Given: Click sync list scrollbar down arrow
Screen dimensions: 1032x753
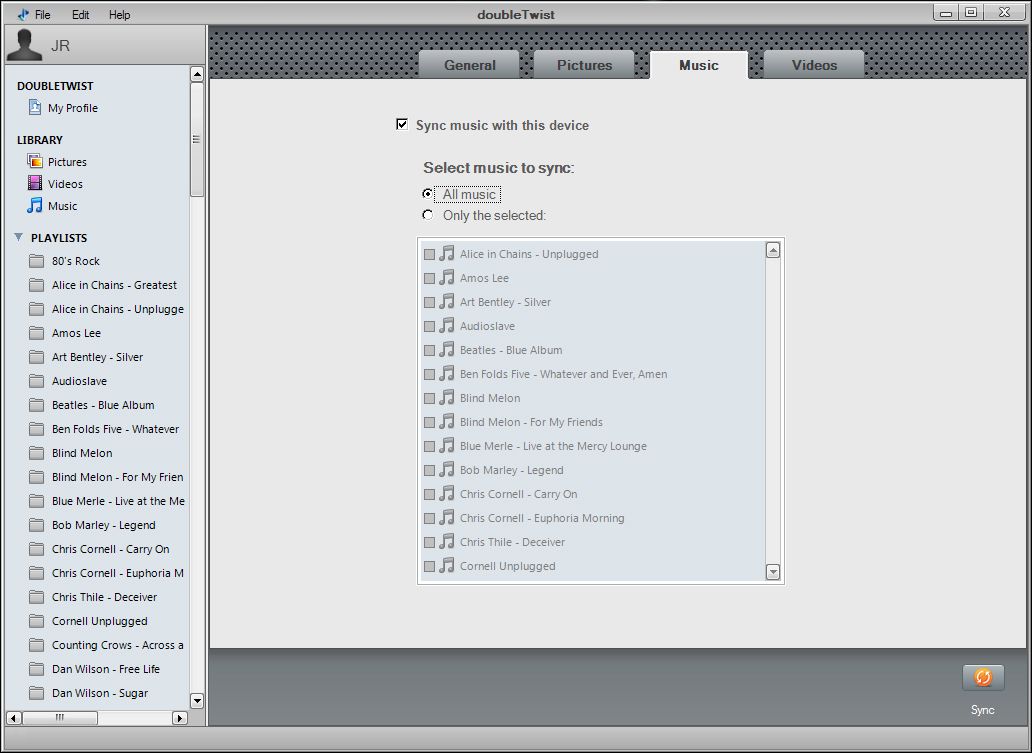Looking at the screenshot, I should pyautogui.click(x=773, y=572).
